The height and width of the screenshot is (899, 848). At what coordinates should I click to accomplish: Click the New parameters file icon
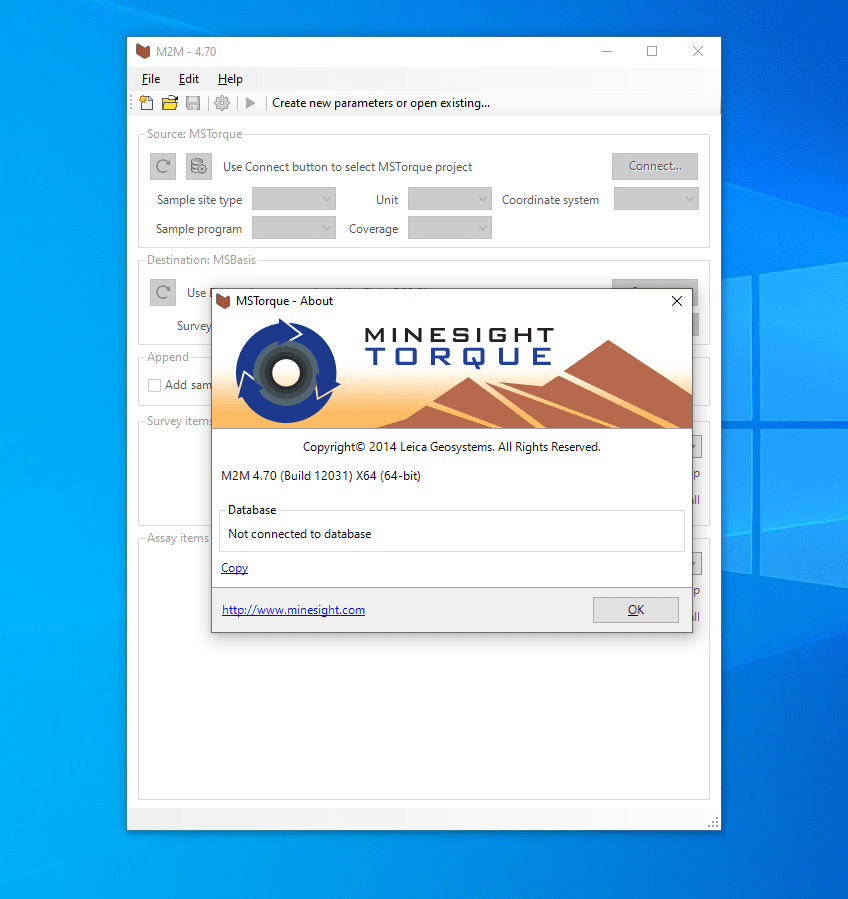[147, 103]
